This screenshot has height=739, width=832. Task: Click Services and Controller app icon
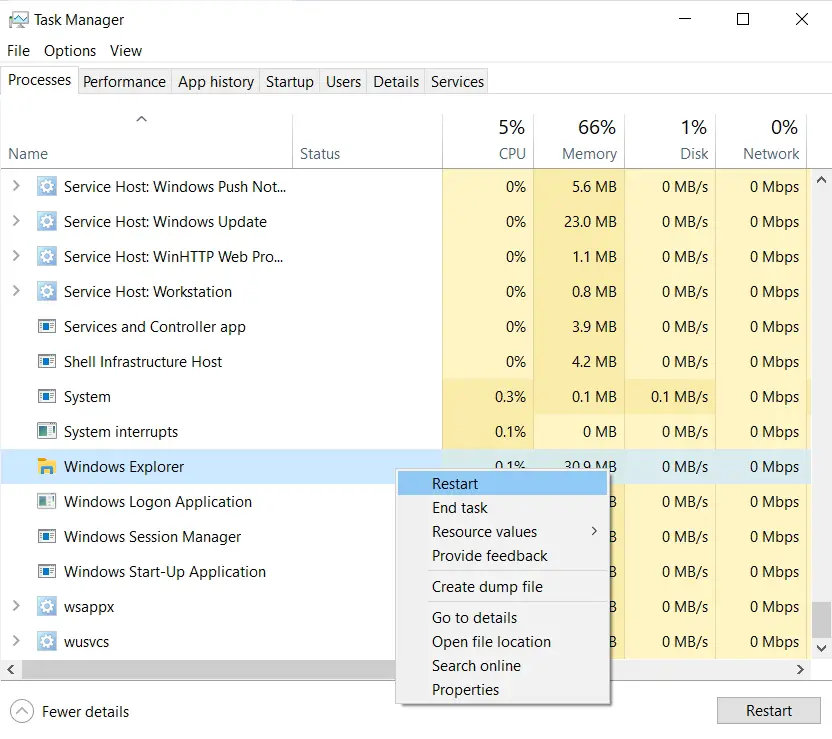47,326
